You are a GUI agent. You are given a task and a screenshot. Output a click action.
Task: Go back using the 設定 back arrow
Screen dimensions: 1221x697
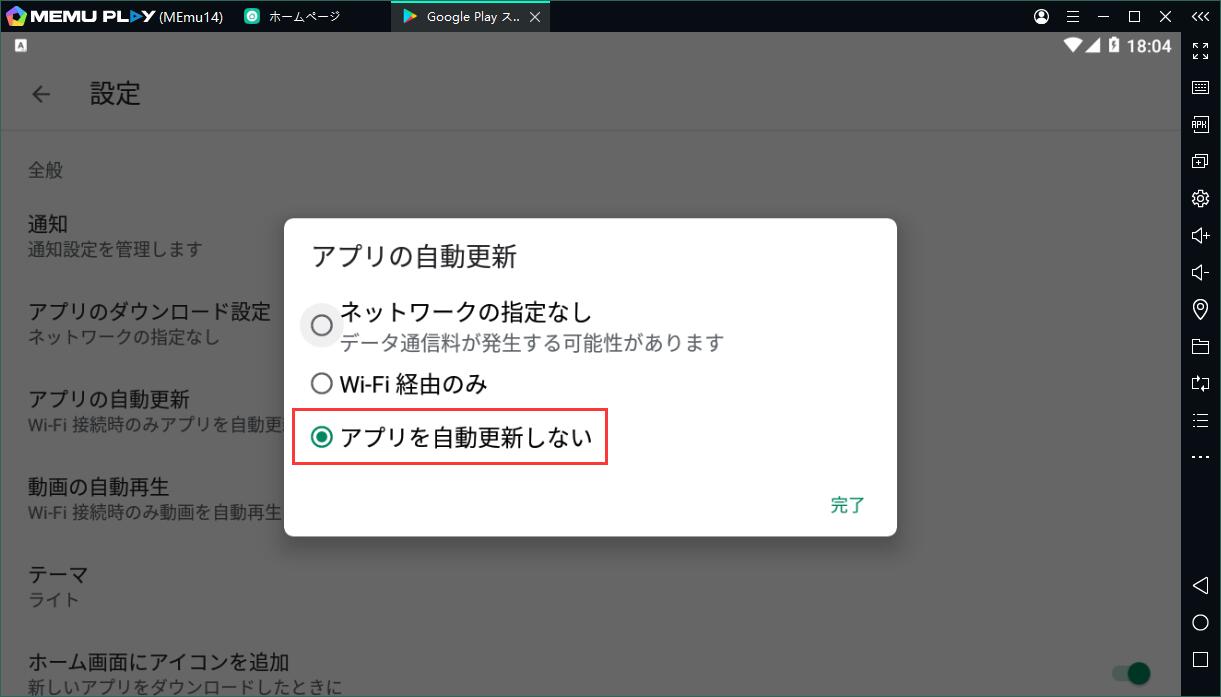[41, 94]
